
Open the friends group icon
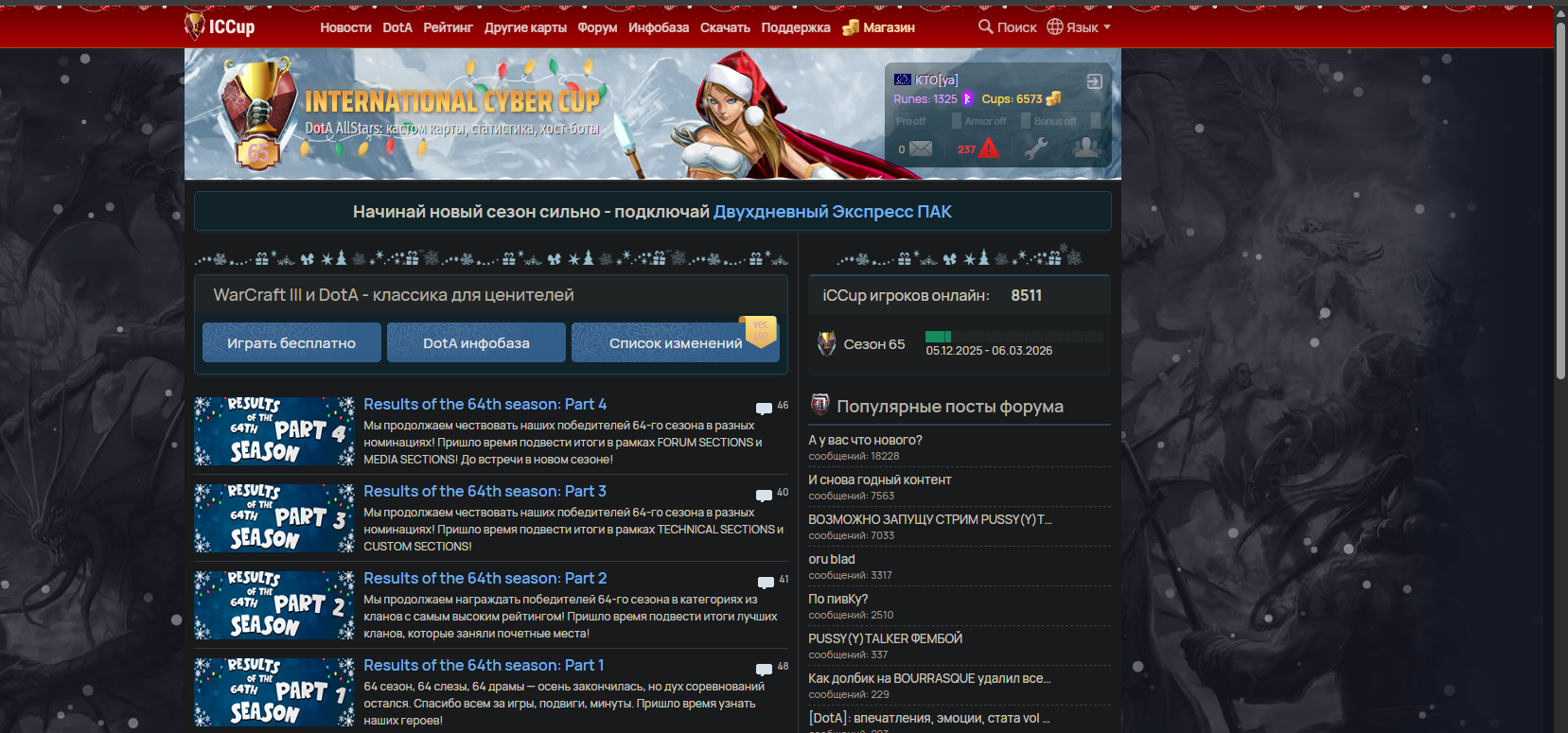1086,148
